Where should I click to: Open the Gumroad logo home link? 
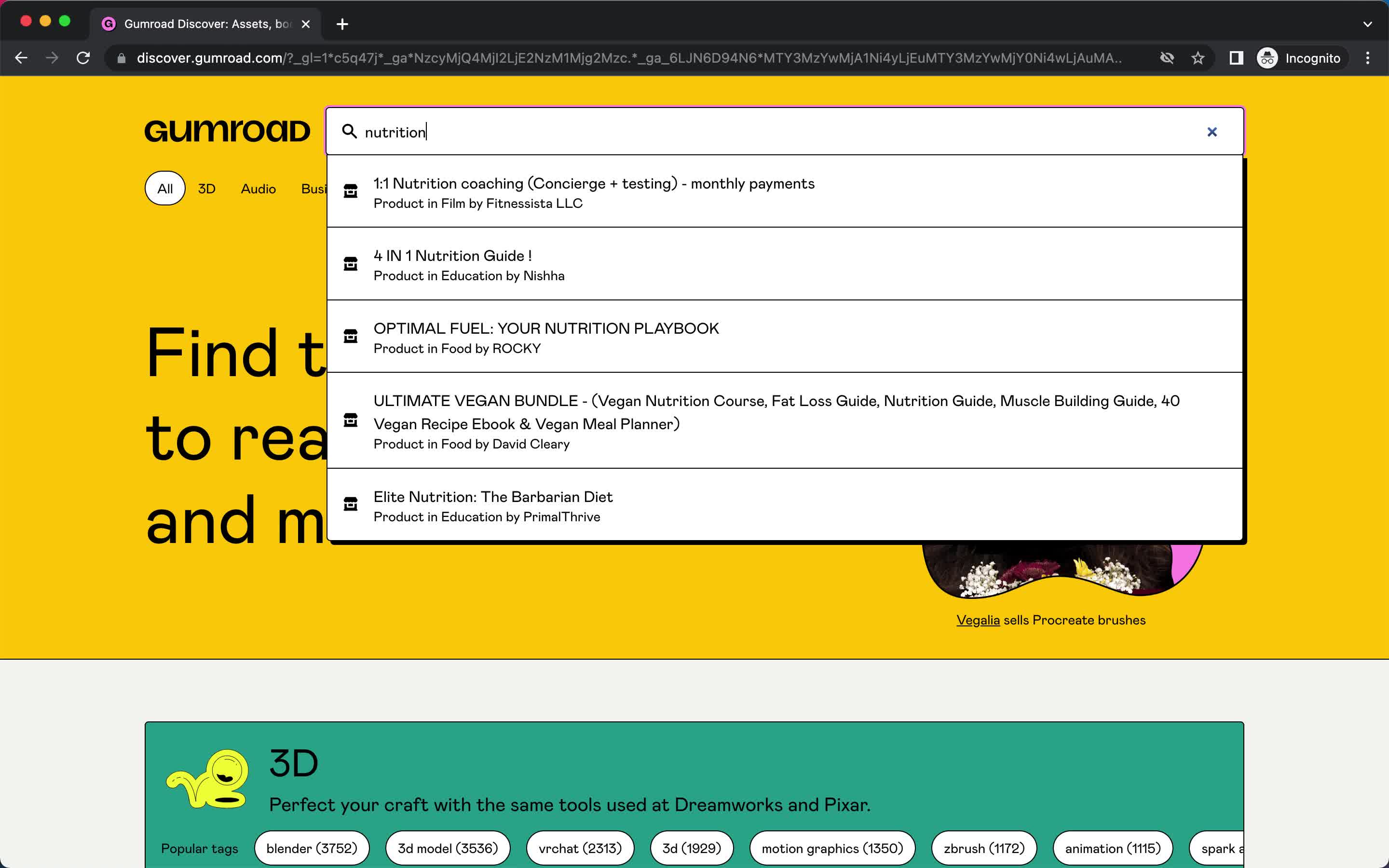pos(227,132)
